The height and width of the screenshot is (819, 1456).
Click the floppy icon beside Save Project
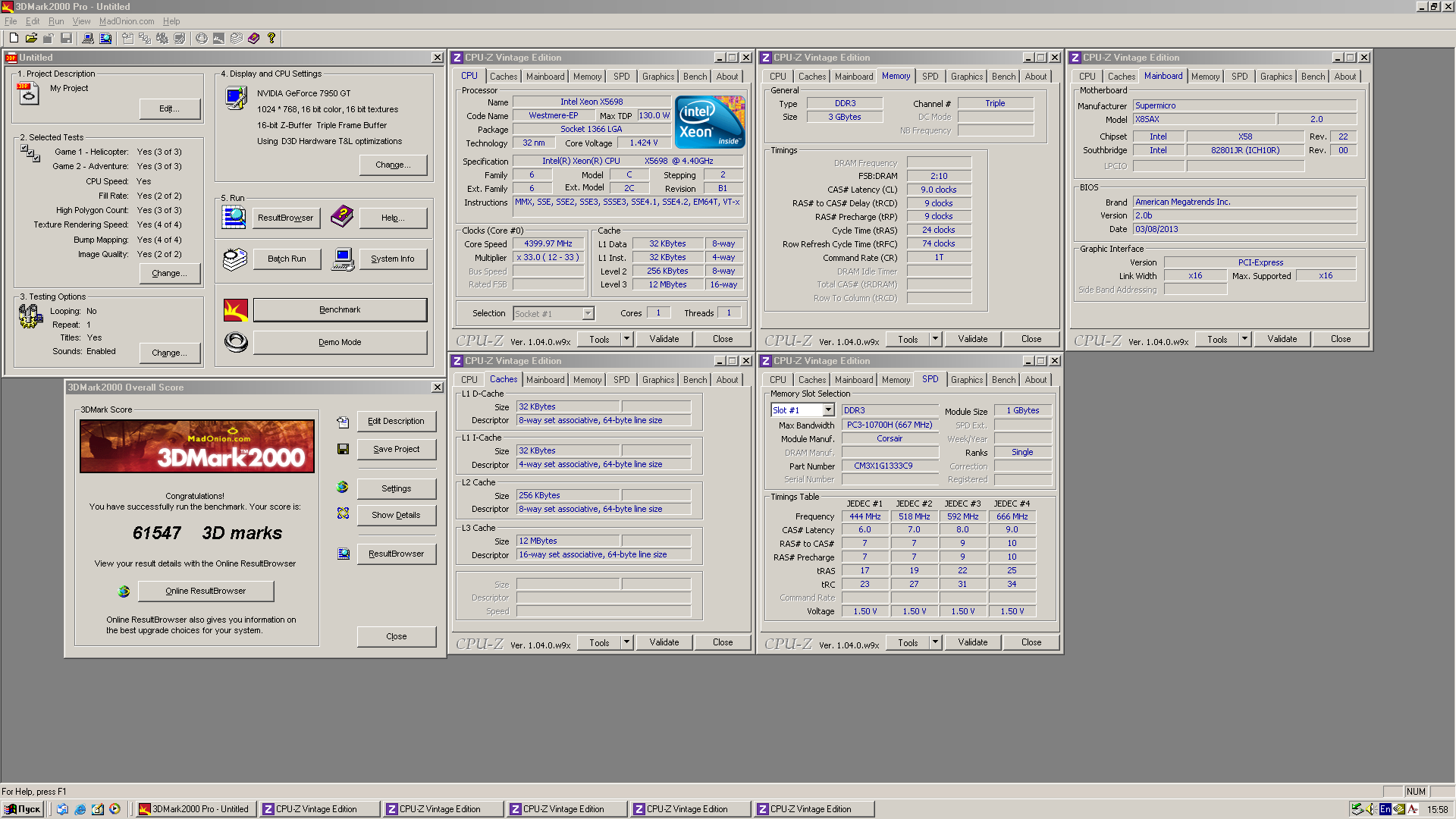click(x=343, y=449)
